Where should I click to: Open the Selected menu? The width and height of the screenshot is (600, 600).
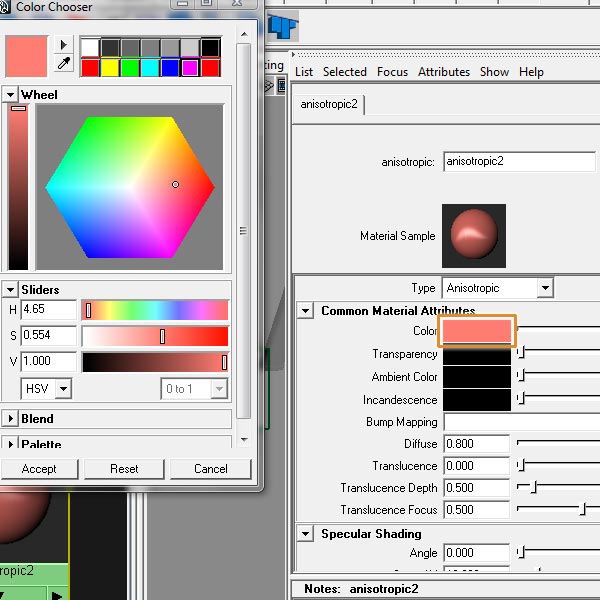345,72
